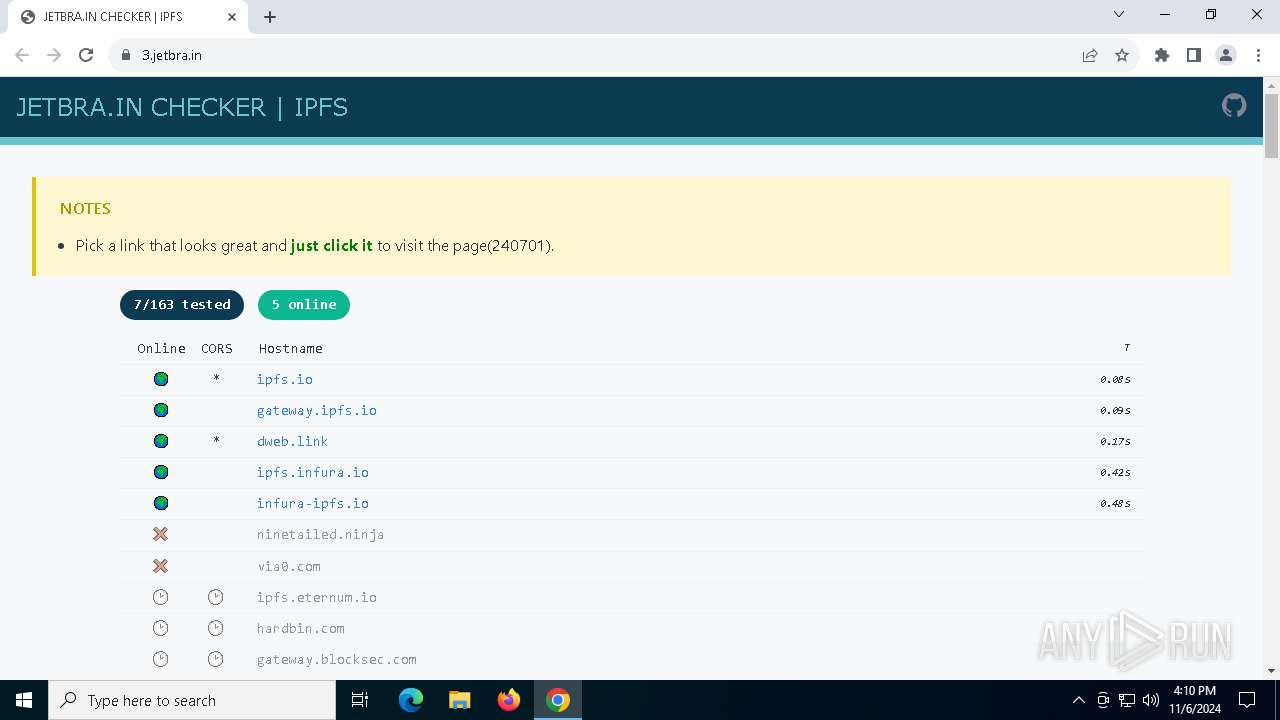Select the JETBRA.IN CHECKER | IPFS tab
Screen dimensions: 1280x720
coord(127,17)
